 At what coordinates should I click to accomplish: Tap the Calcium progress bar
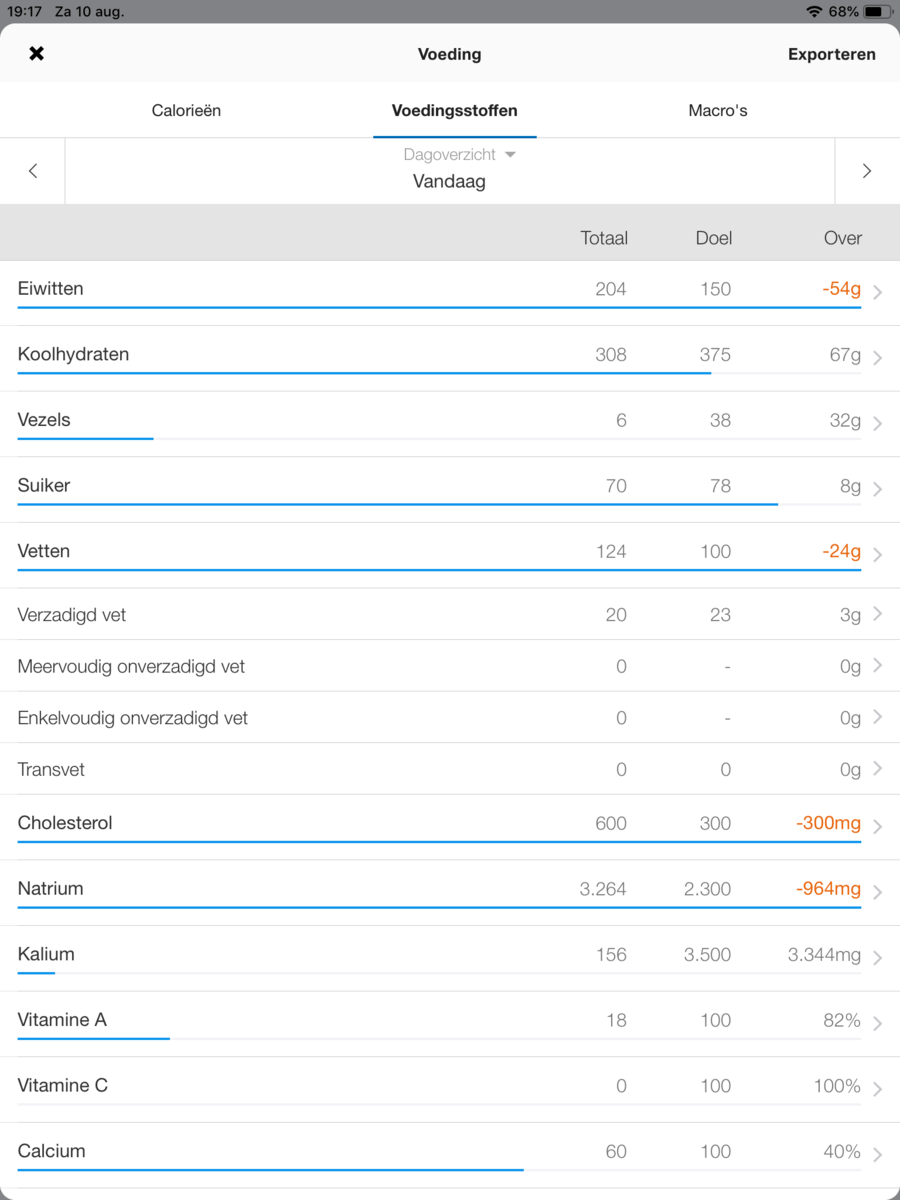tap(270, 1169)
